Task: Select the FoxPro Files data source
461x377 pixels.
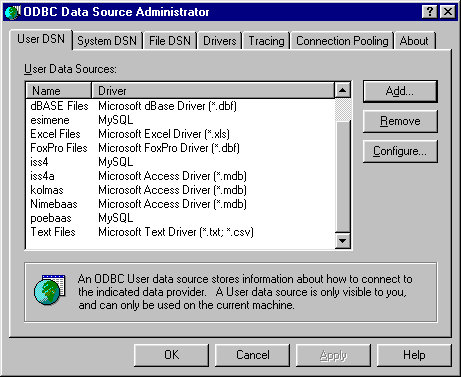Action: click(59, 148)
